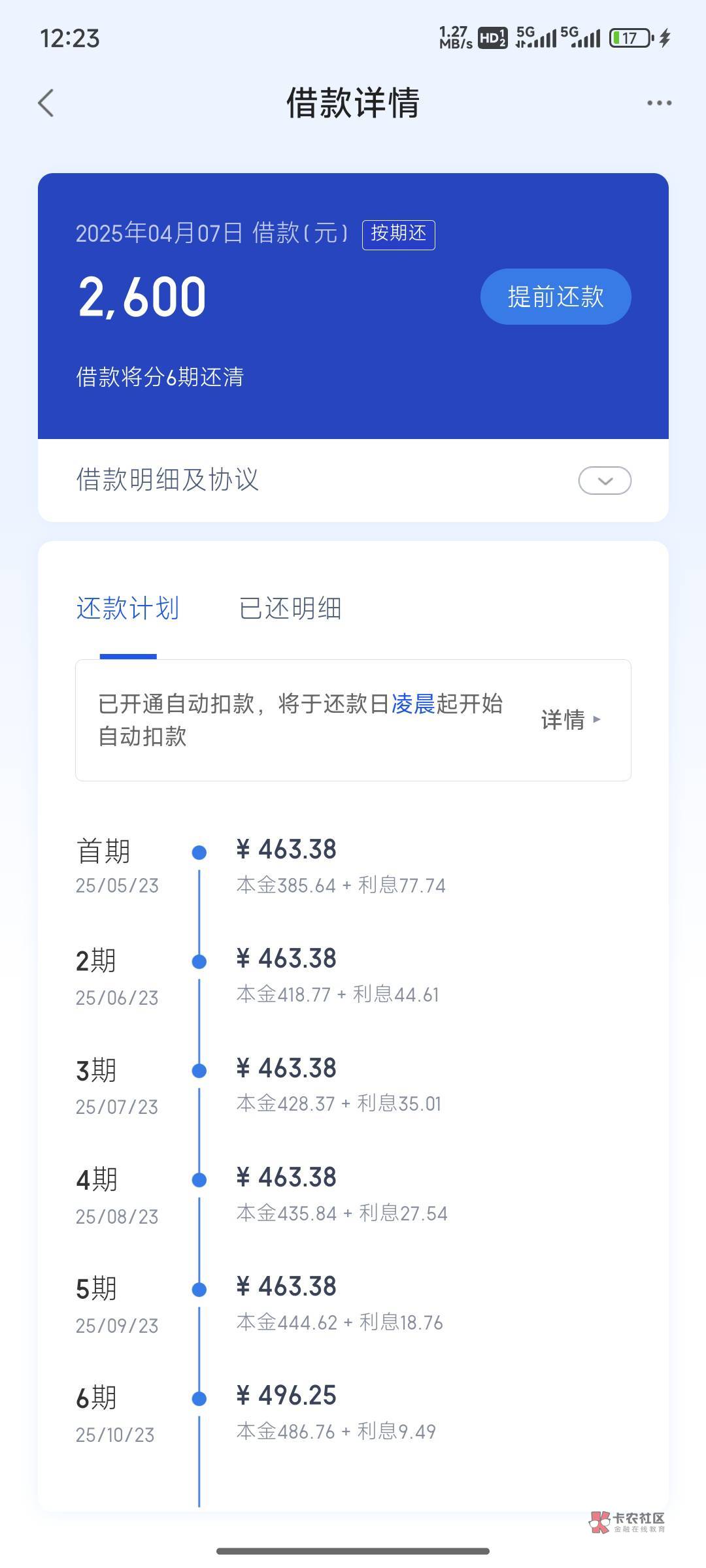Tap the first installment timeline dot
706x1568 pixels.
[x=199, y=852]
